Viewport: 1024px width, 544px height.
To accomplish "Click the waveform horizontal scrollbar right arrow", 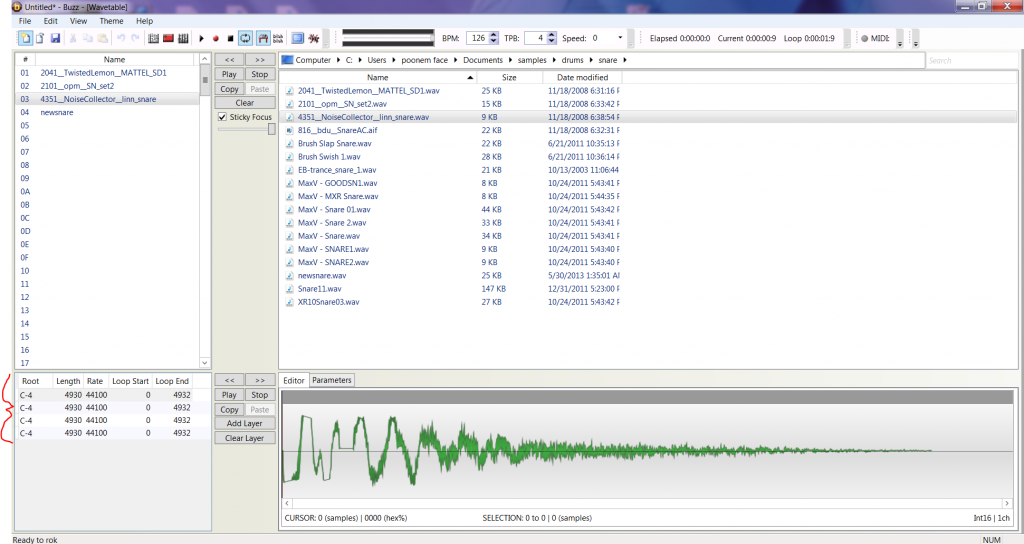I will coord(1006,504).
